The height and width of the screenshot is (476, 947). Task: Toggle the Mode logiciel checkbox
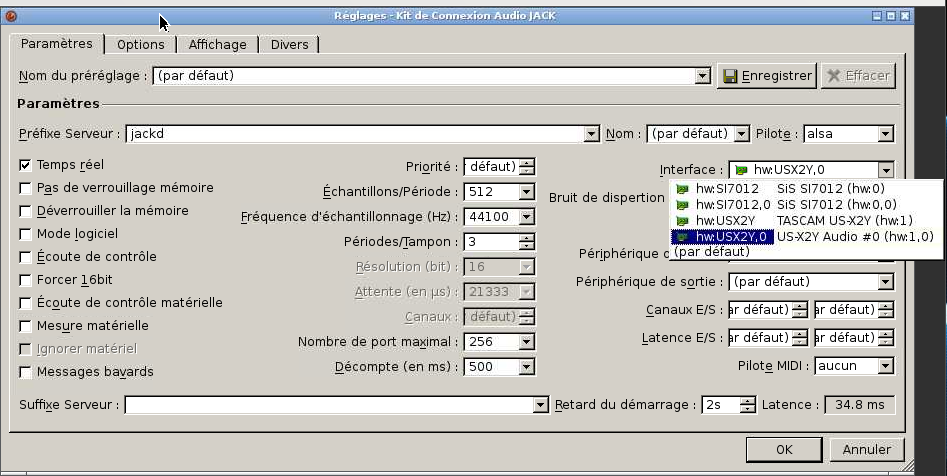coord(25,234)
